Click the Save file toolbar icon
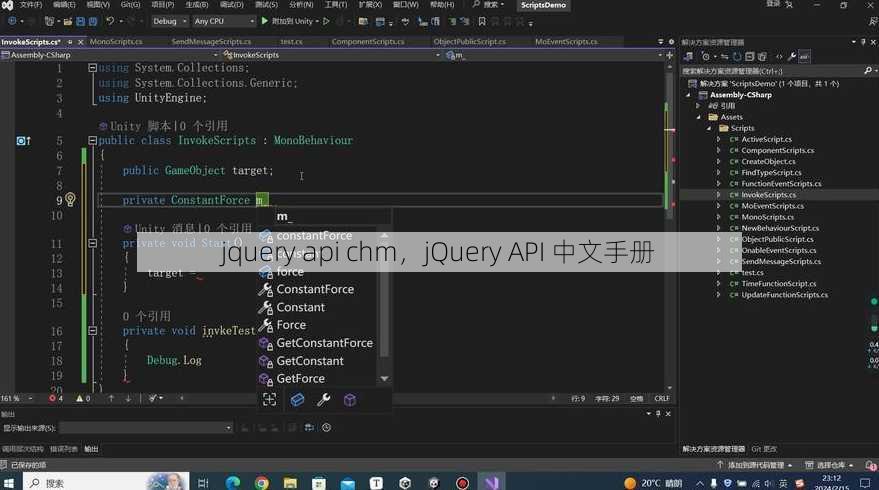879x490 pixels. coord(80,21)
